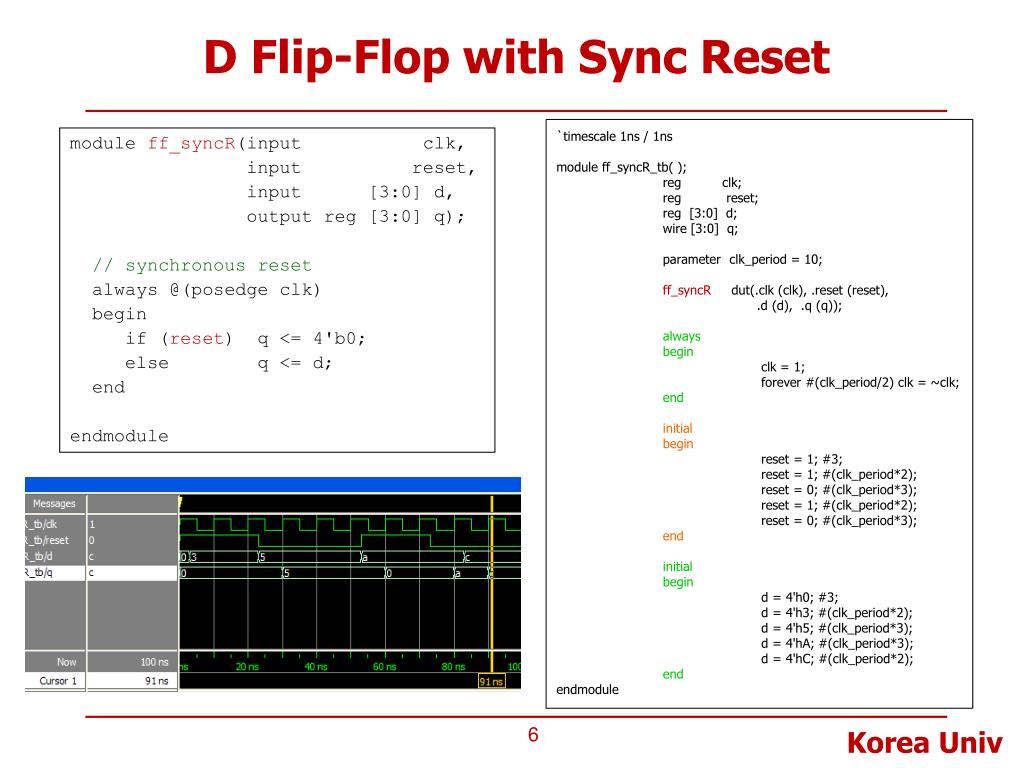Click the 20 ns timeline mark
This screenshot has height=768, width=1024.
pyautogui.click(x=247, y=666)
